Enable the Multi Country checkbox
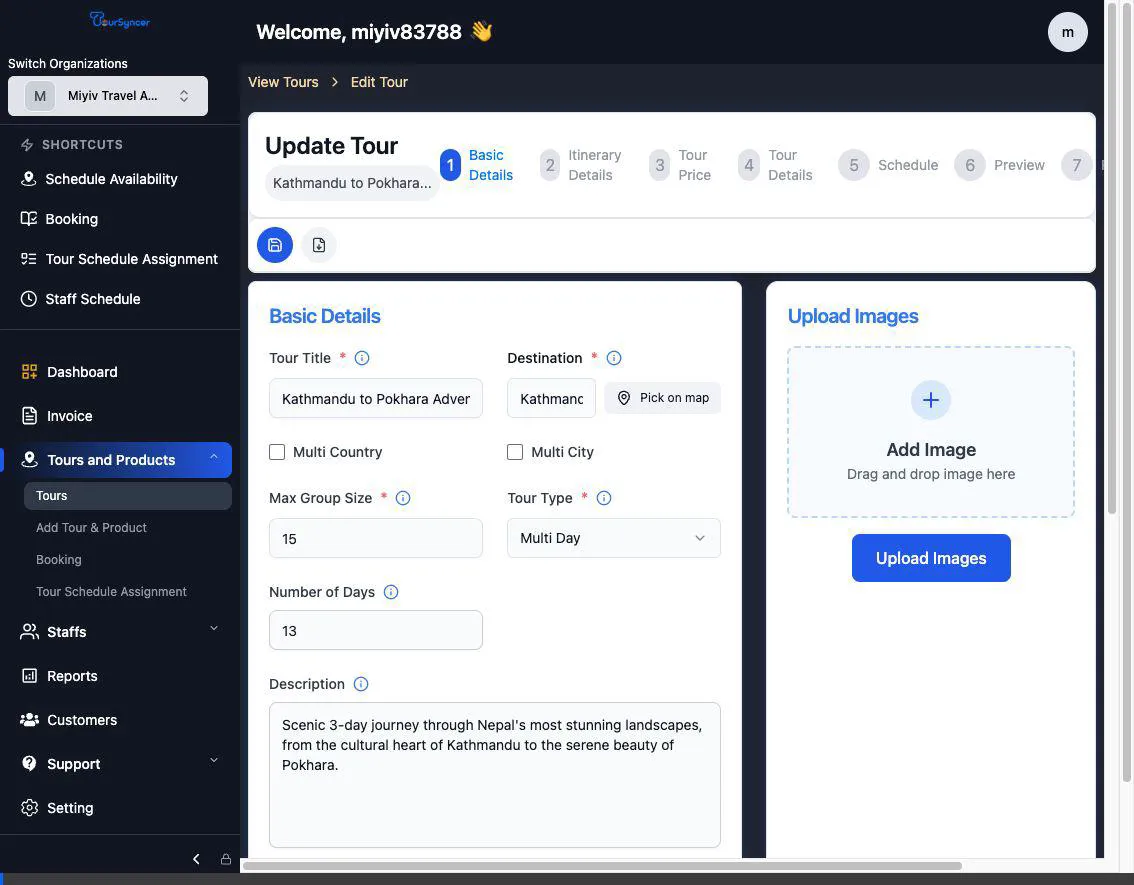1134x885 pixels. coord(277,452)
